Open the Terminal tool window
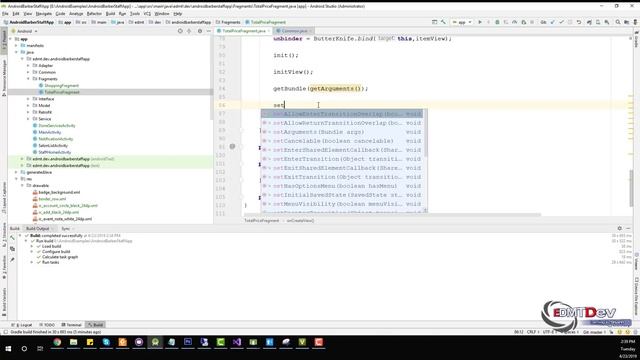The height and width of the screenshot is (360, 640). click(x=72, y=325)
